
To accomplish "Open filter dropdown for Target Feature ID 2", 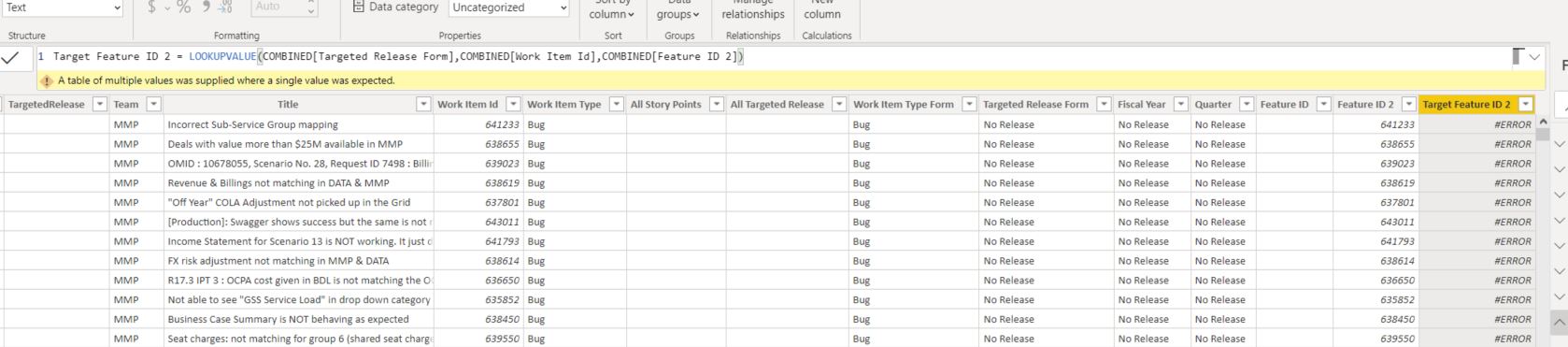I will pos(1526,105).
